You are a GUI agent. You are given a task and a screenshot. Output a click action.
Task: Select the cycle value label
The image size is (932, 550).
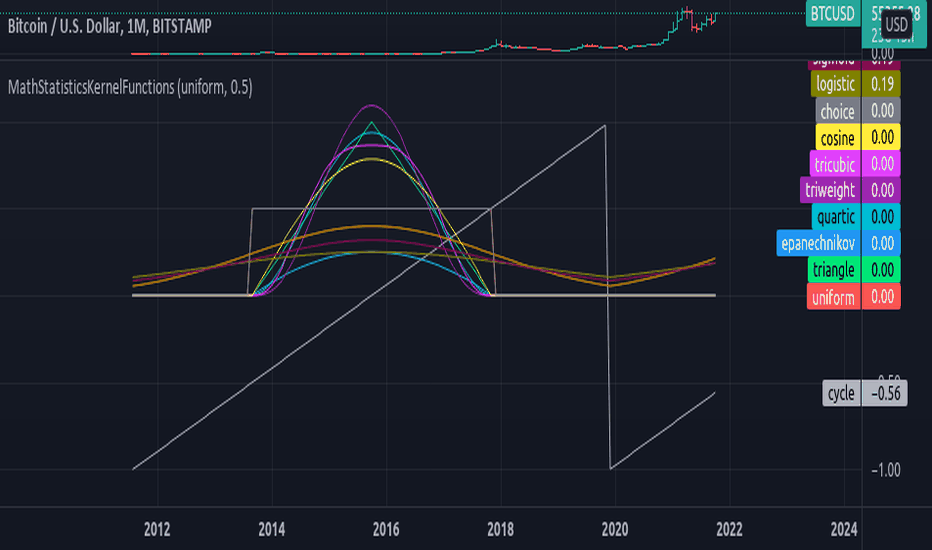point(840,393)
